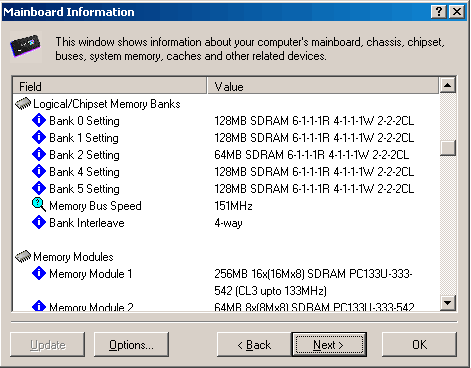The height and width of the screenshot is (368, 471).
Task: Click the Bank 2 Setting info icon
Action: [39, 154]
